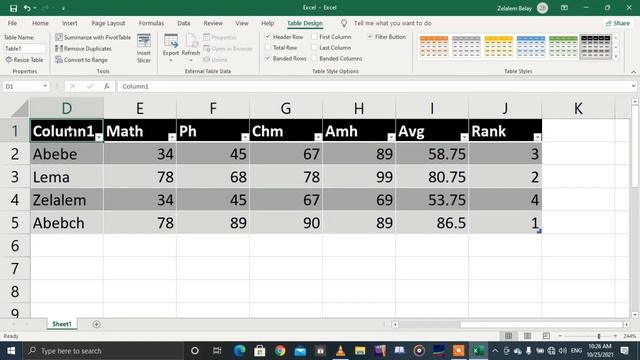Open Cortana circle icon
The width and height of the screenshot is (640, 360).
195,351
